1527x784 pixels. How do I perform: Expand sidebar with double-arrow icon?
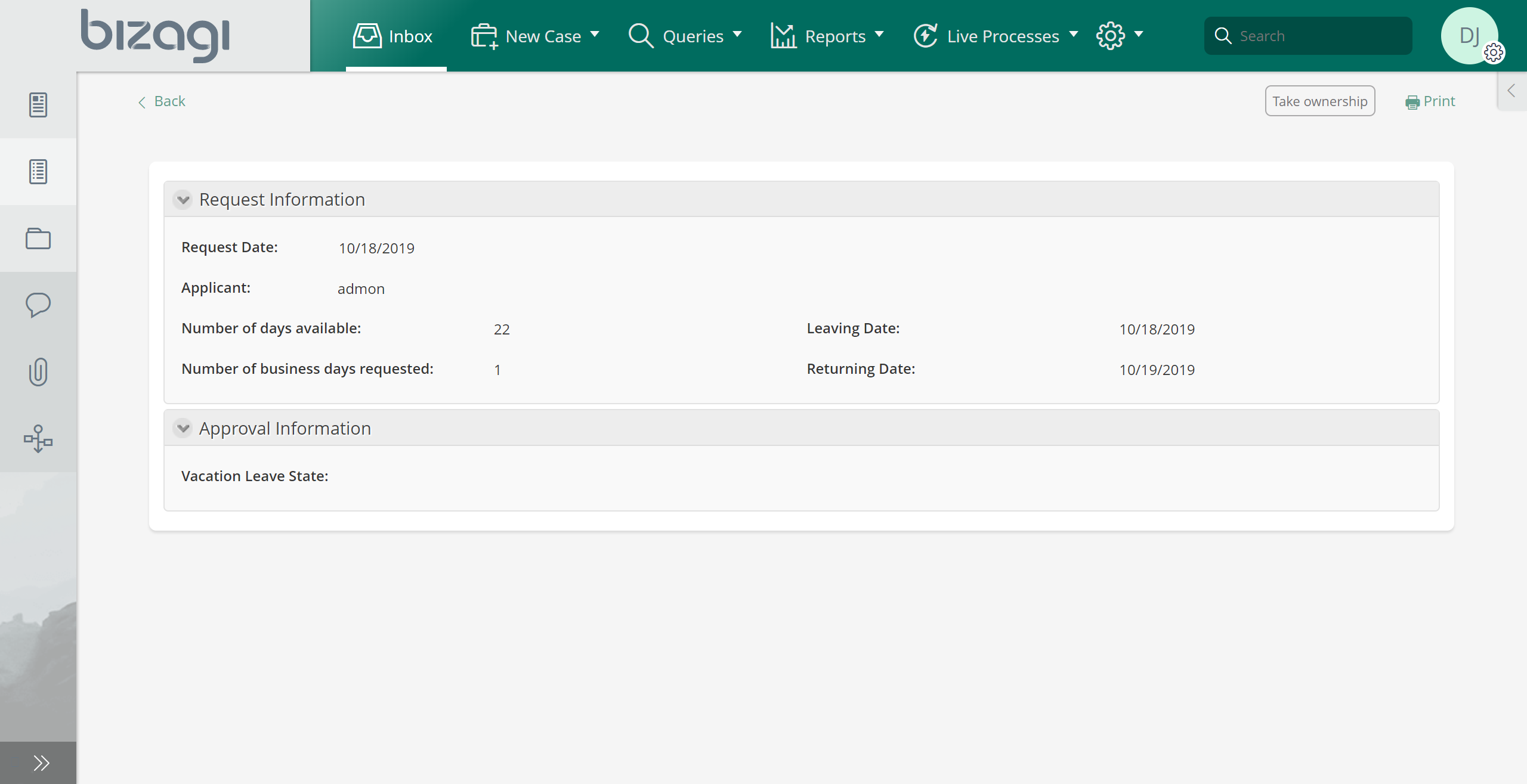pos(41,763)
